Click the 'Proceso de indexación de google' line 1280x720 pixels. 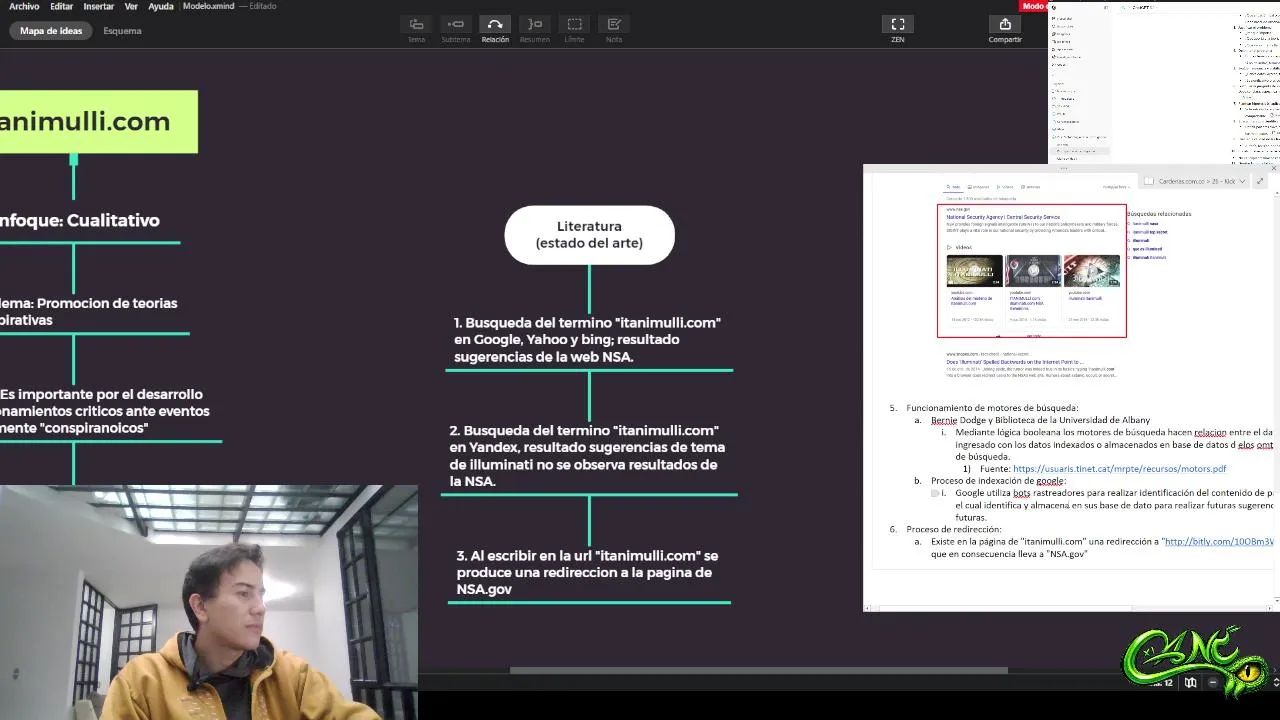click(x=998, y=481)
